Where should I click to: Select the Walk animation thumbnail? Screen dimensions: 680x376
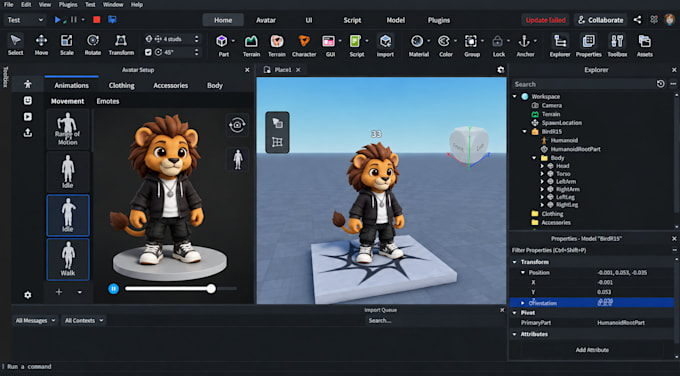pyautogui.click(x=68, y=259)
